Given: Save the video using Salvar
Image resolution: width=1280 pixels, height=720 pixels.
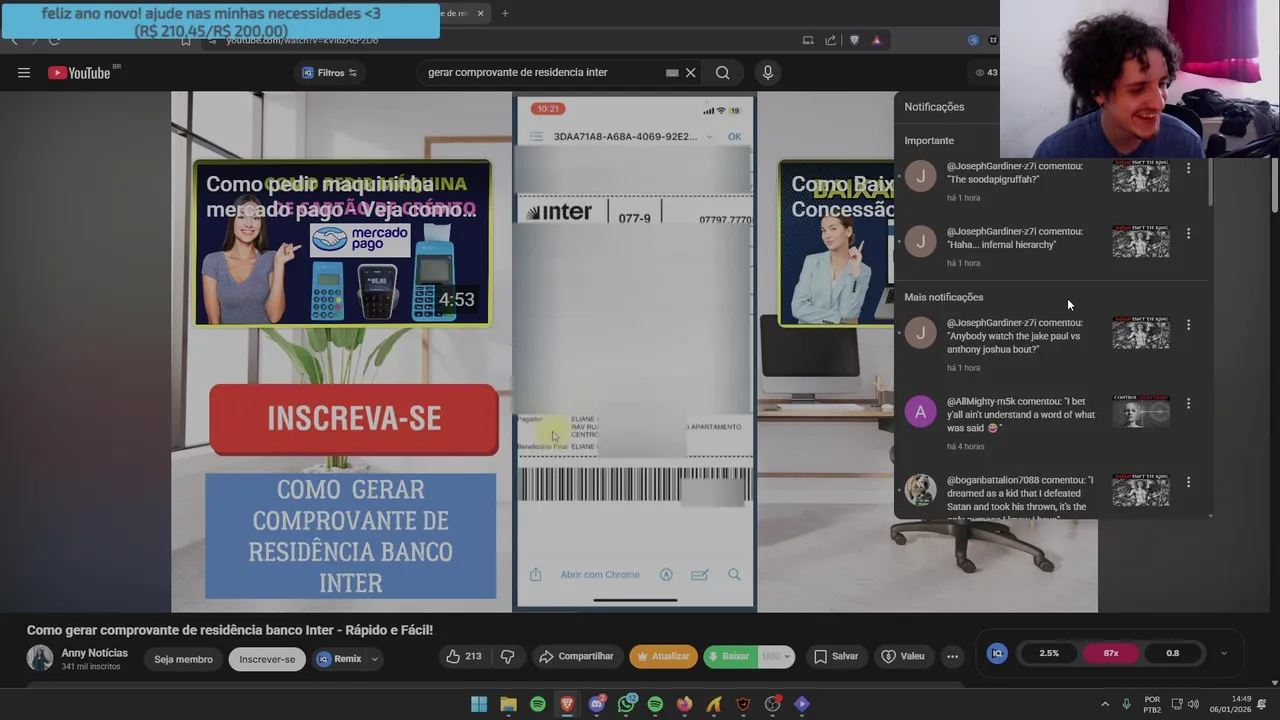Looking at the screenshot, I should tap(836, 657).
